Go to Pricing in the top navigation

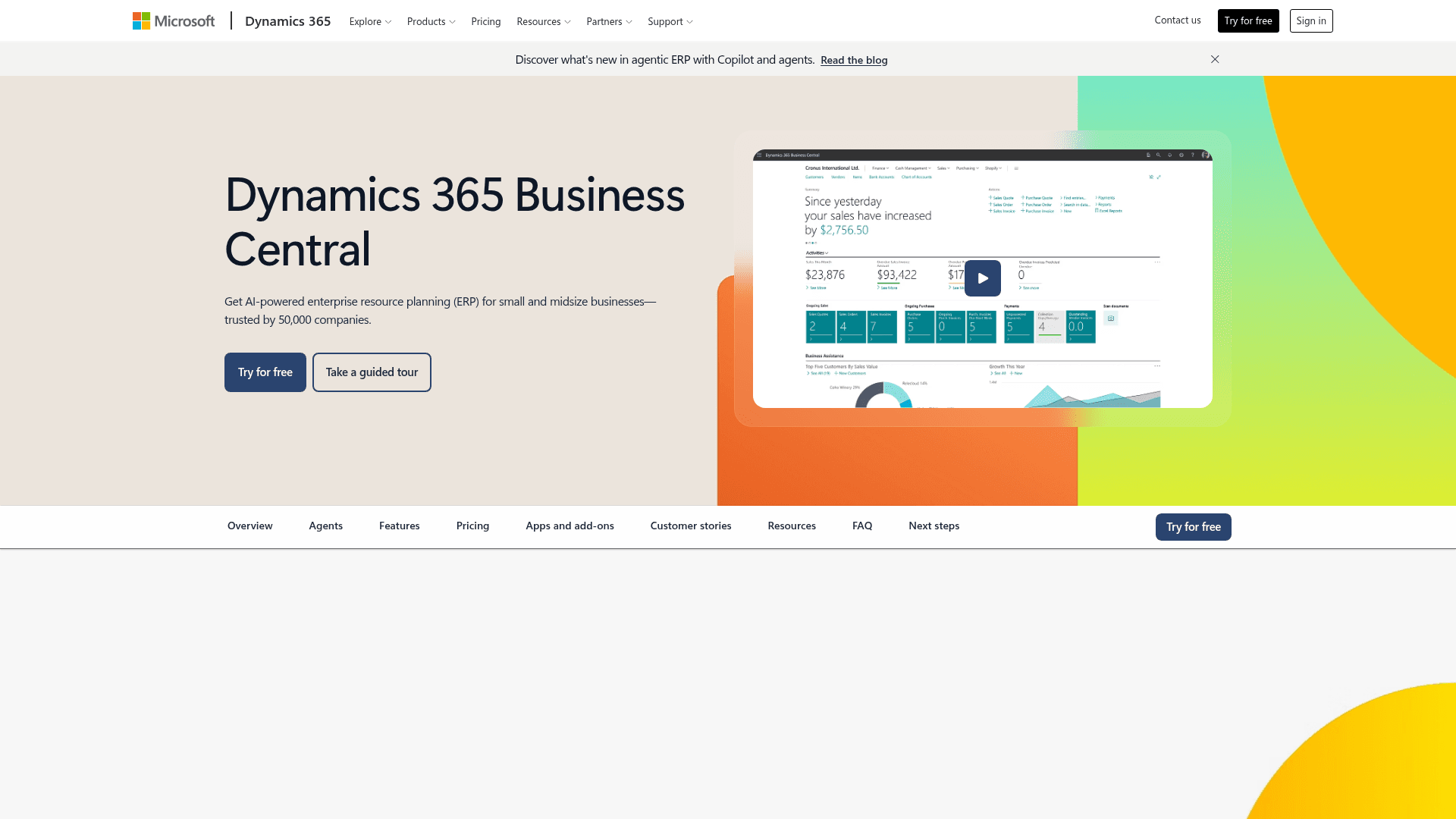[x=486, y=21]
